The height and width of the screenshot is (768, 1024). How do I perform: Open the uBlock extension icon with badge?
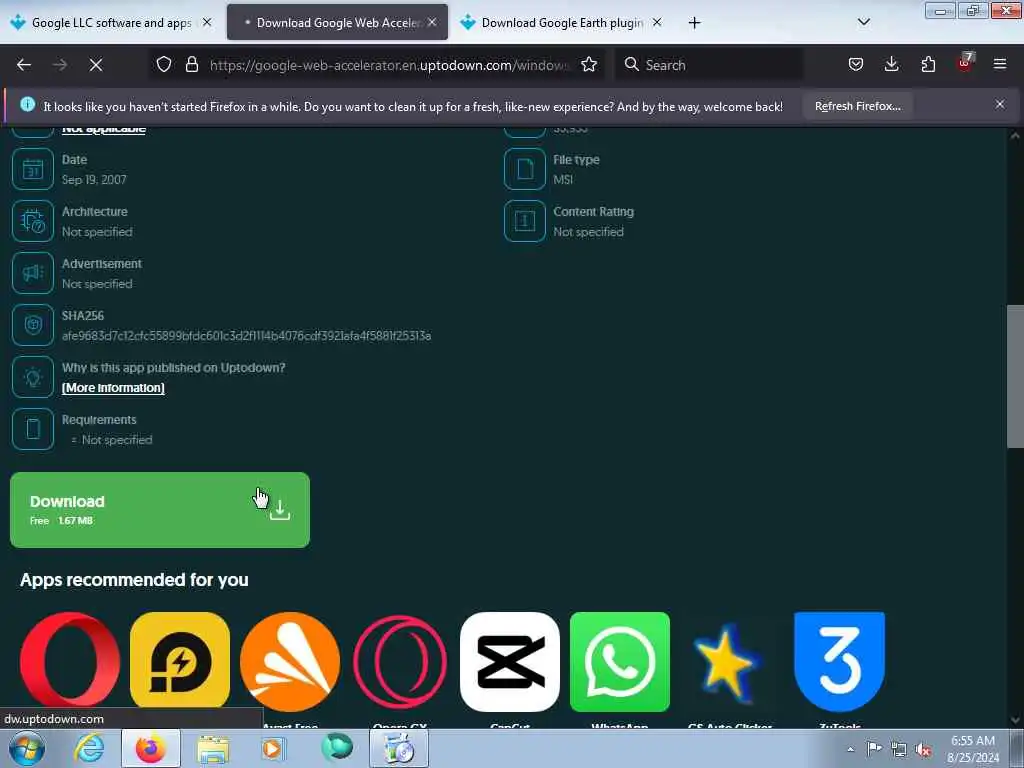965,63
